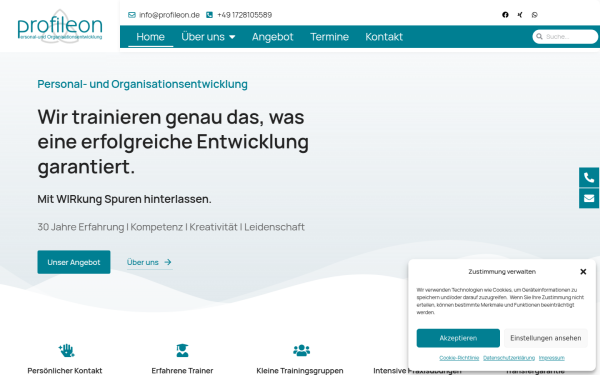600x375 pixels.
Task: Click the Erfahrene Trainer label
Action: click(182, 371)
